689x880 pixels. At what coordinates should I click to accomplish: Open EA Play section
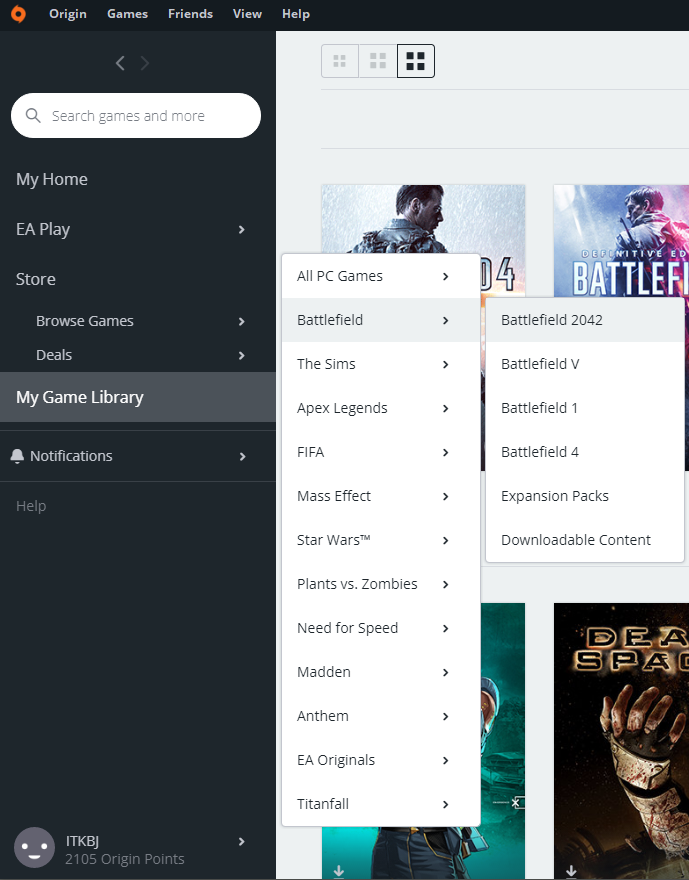point(43,229)
